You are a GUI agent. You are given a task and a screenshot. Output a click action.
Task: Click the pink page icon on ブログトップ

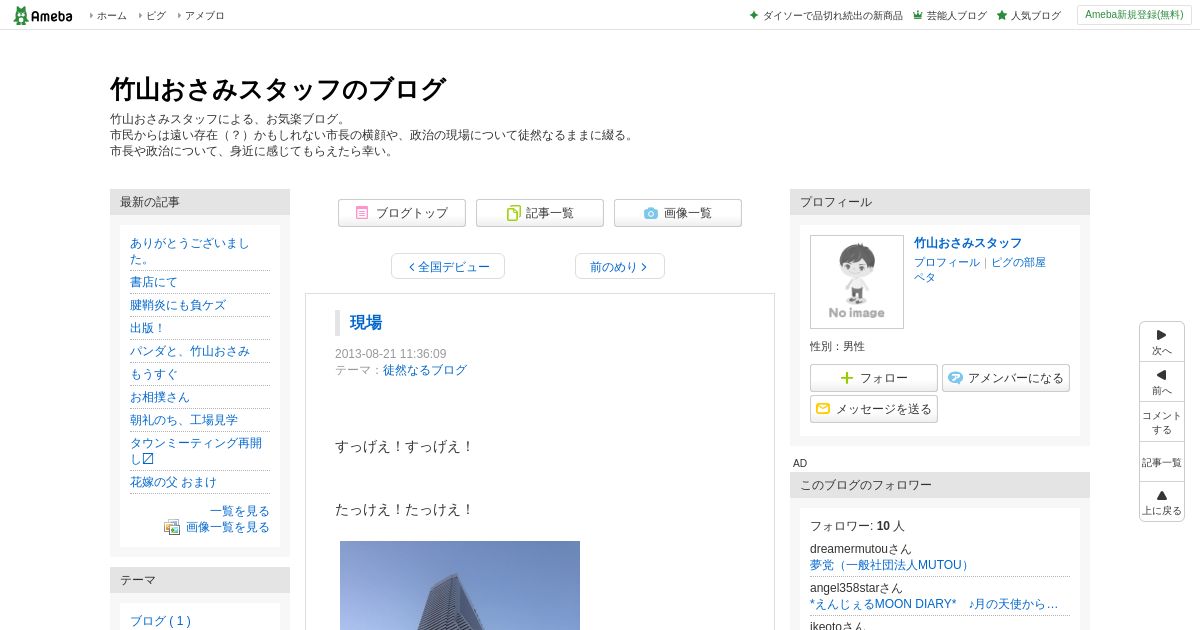(x=362, y=213)
